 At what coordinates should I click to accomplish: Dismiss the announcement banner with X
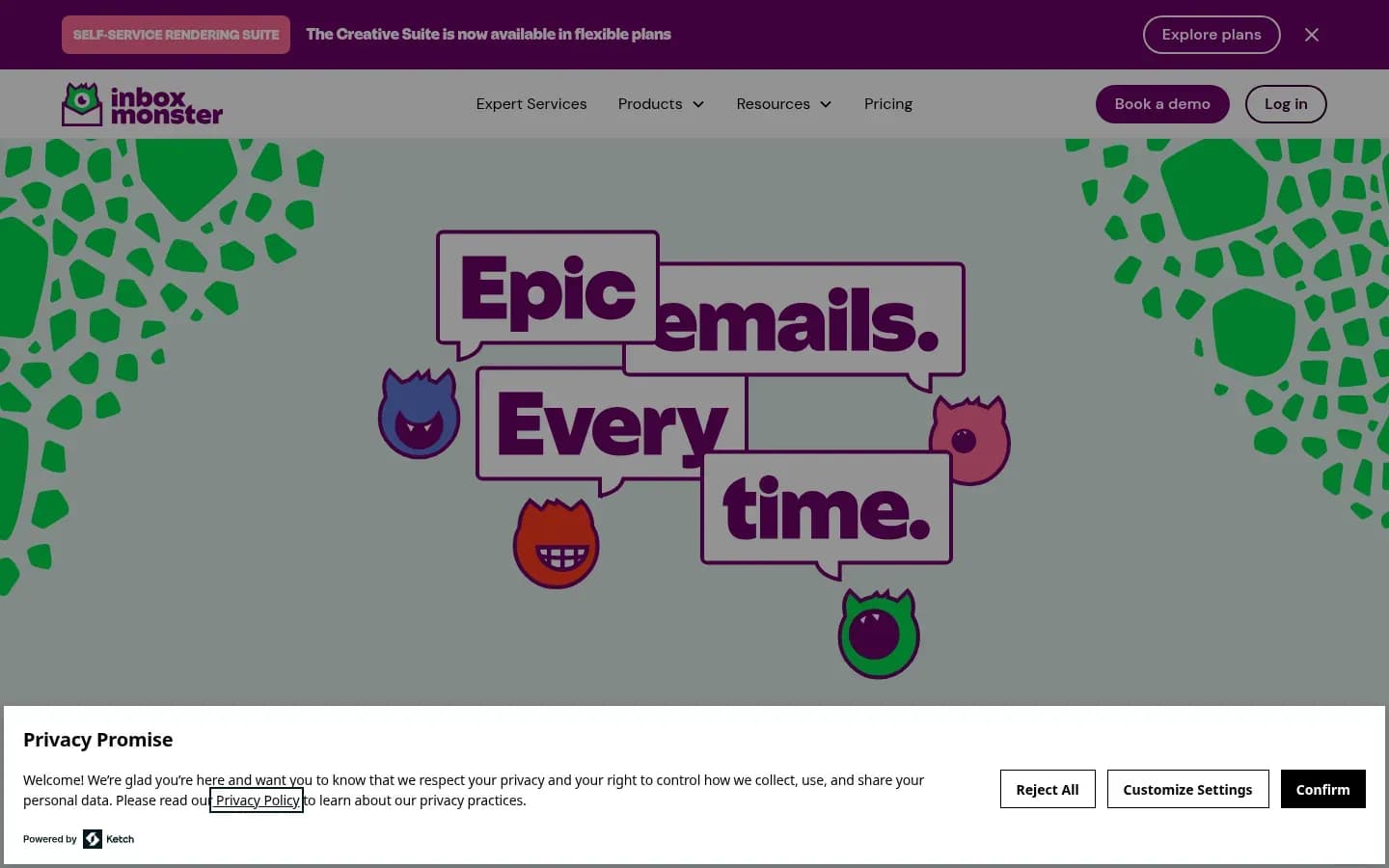click(1311, 35)
